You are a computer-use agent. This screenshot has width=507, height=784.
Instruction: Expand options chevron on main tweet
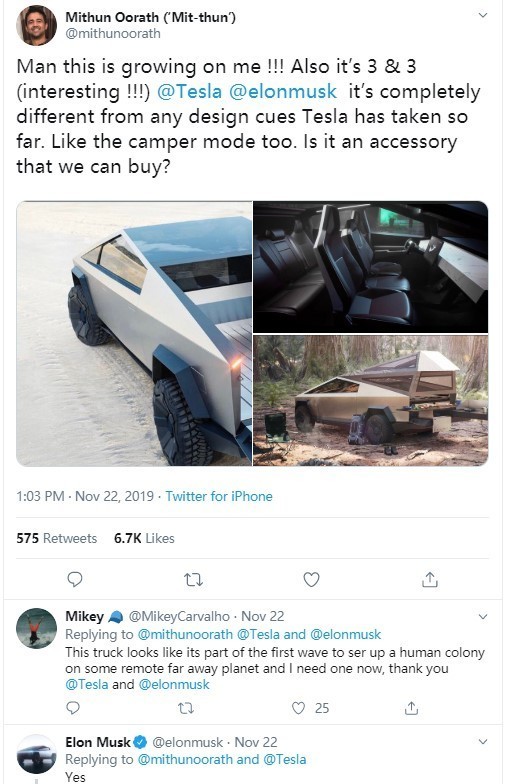(x=482, y=16)
